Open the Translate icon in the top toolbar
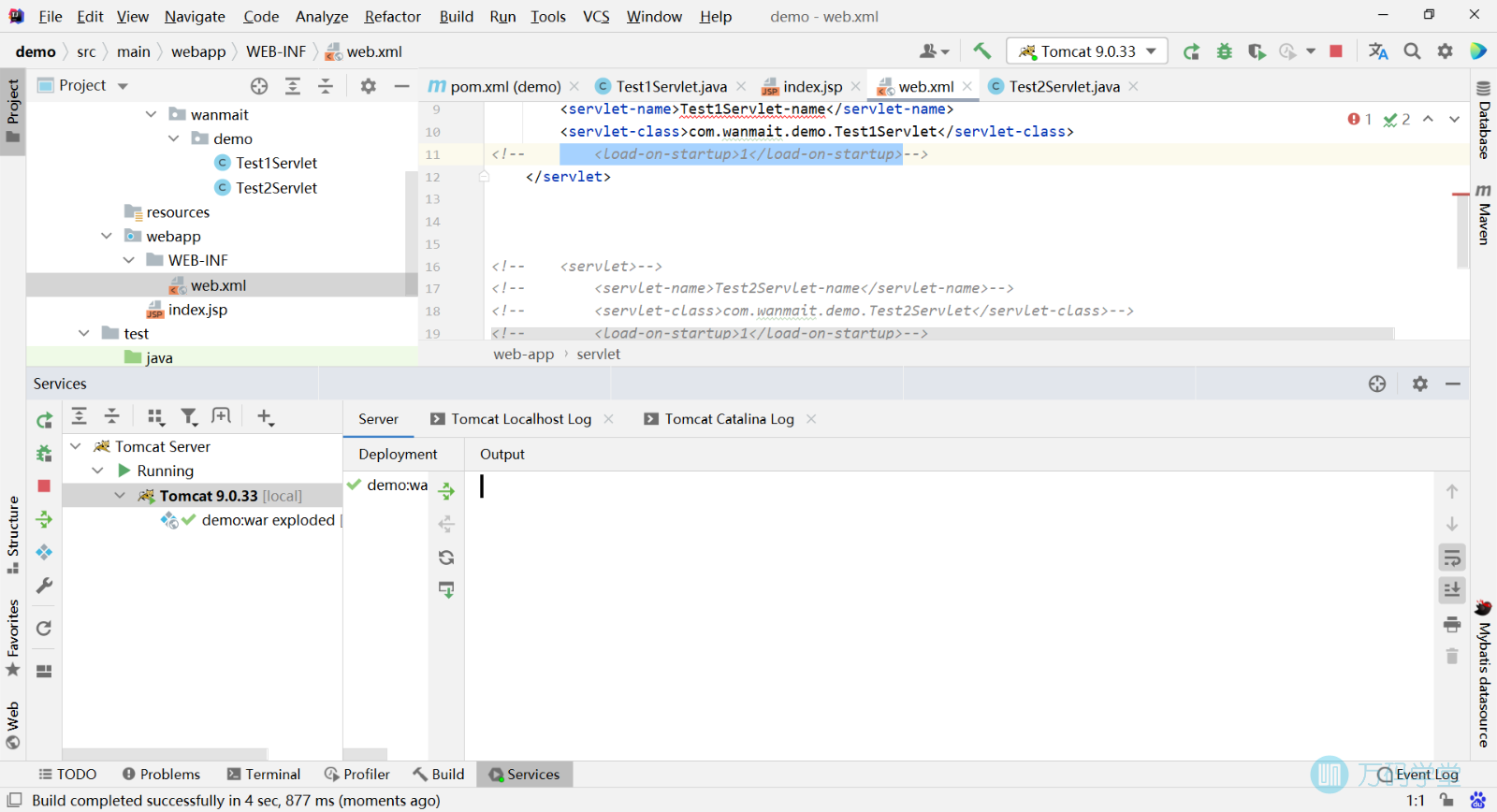 [x=1378, y=51]
